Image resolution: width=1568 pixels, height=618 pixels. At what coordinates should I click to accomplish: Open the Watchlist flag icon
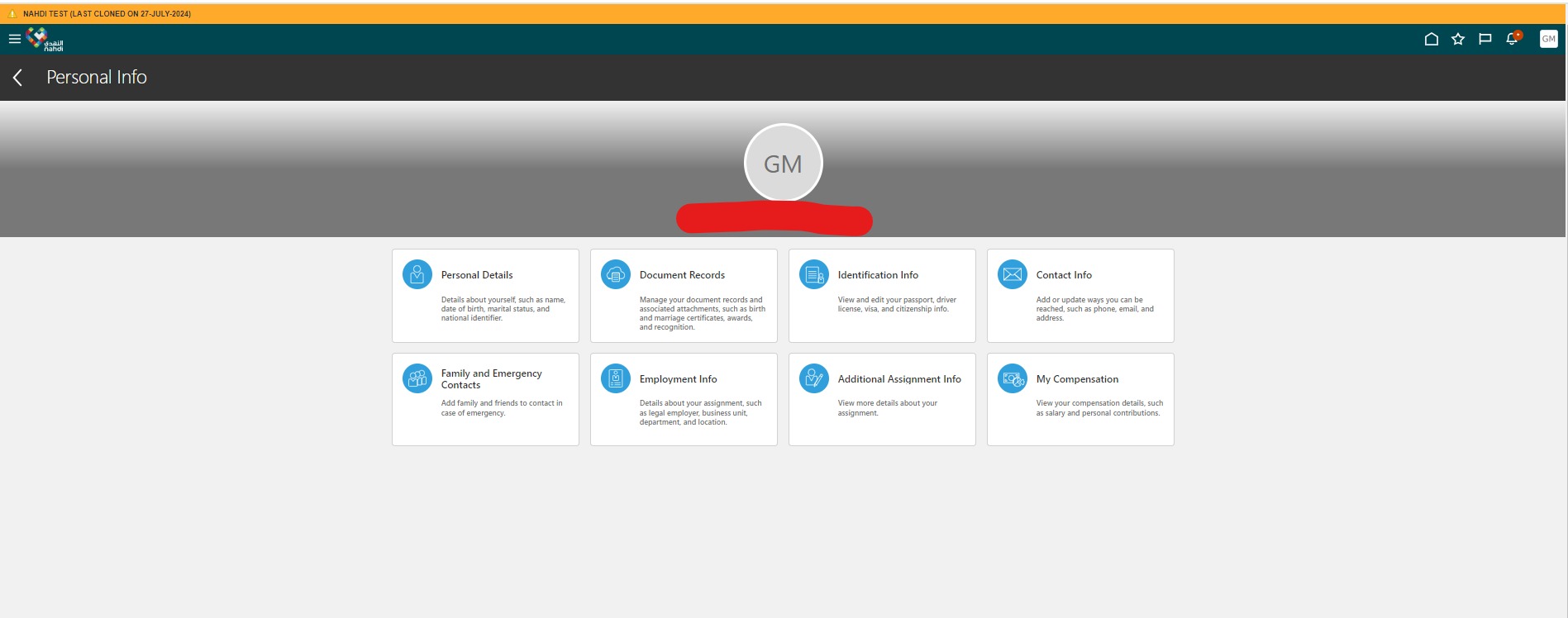click(x=1485, y=39)
